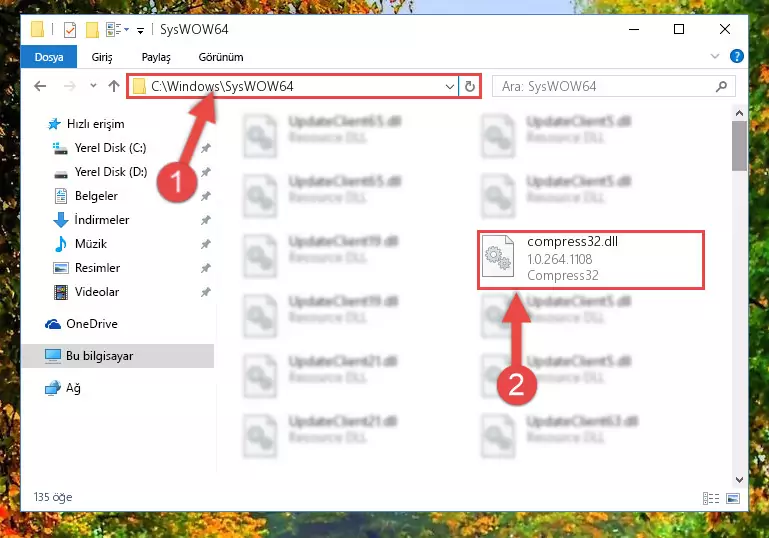The image size is (769, 538).
Task: Switch to large thumbnails view icon
Action: pyautogui.click(x=733, y=498)
